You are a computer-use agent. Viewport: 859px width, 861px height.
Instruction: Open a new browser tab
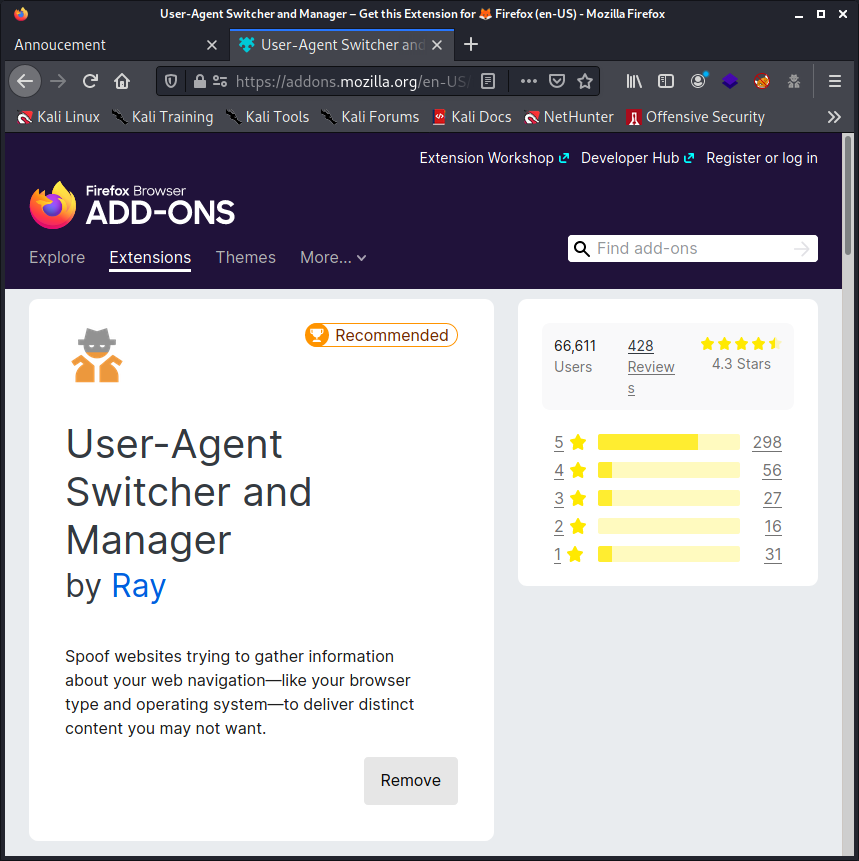(471, 44)
